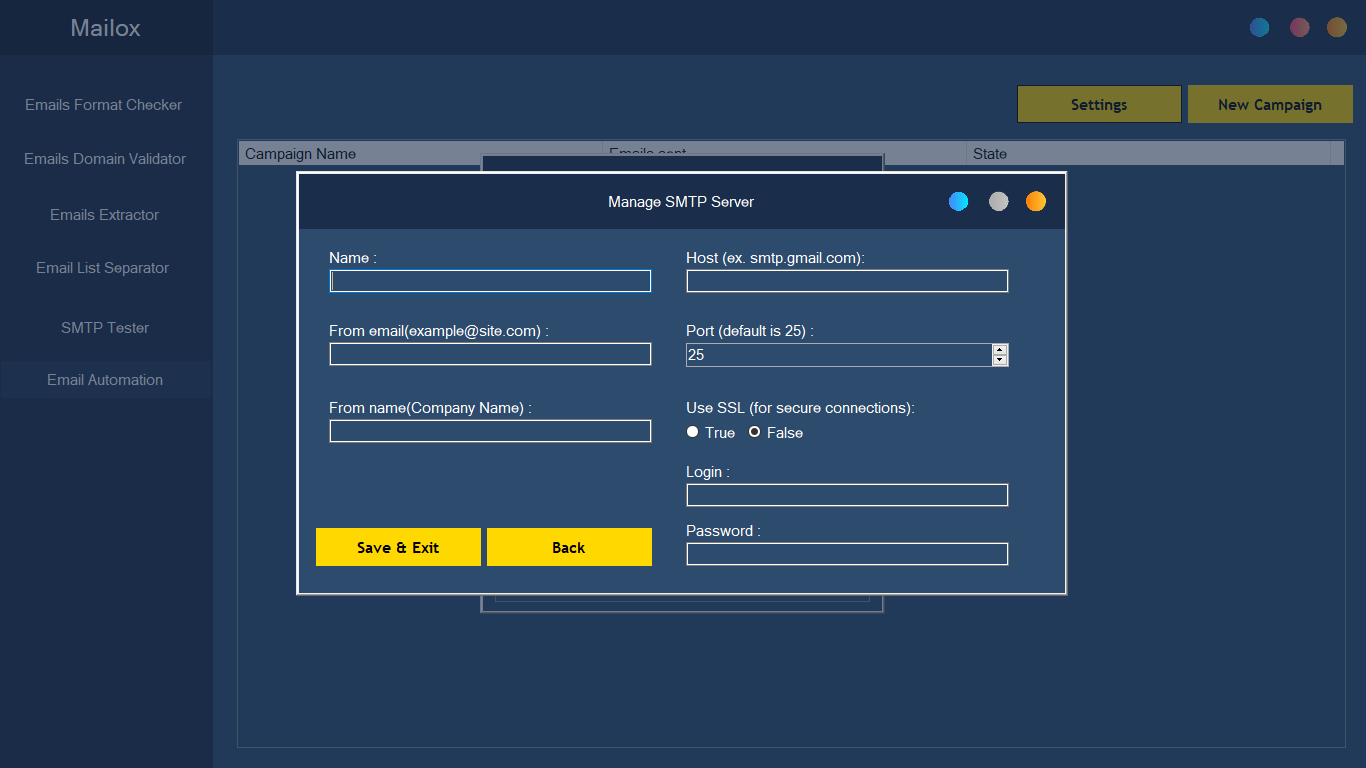1366x768 pixels.
Task: Enable the True SSL radio button
Action: [692, 432]
